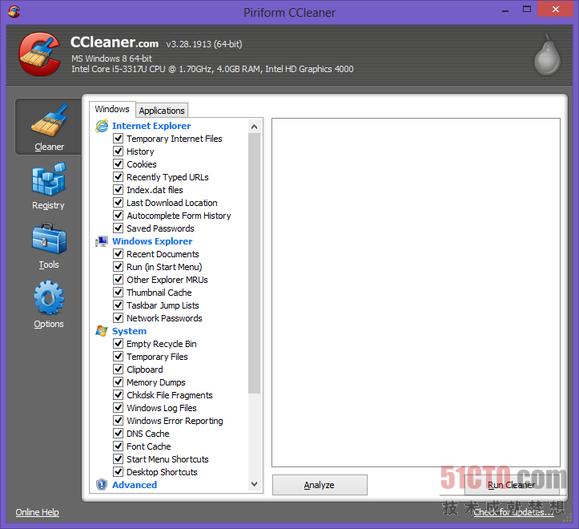Maximize the CCleaner window
The width and height of the screenshot is (579, 529).
coord(527,10)
